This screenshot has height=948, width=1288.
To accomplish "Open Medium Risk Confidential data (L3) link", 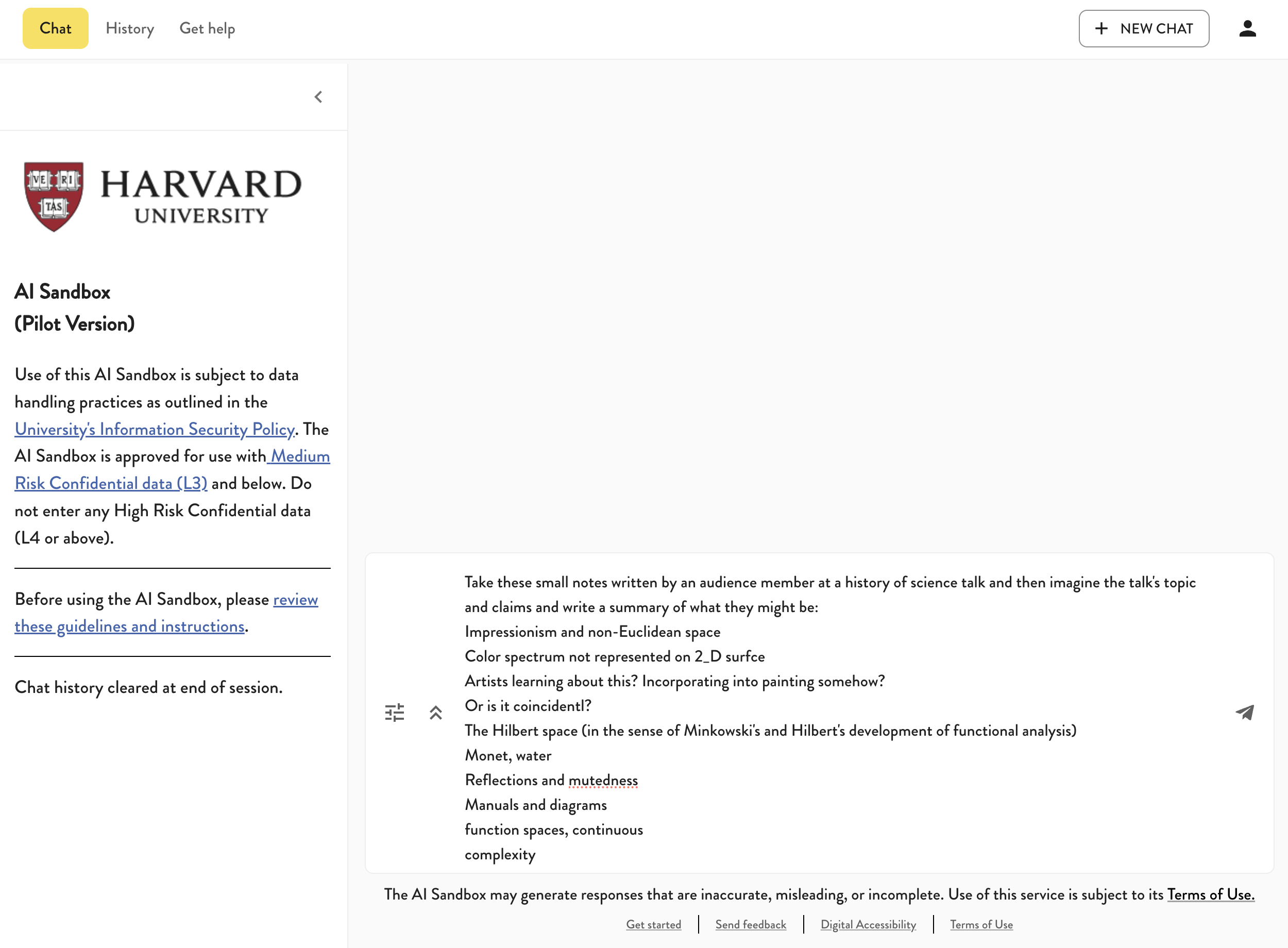I will (x=111, y=483).
